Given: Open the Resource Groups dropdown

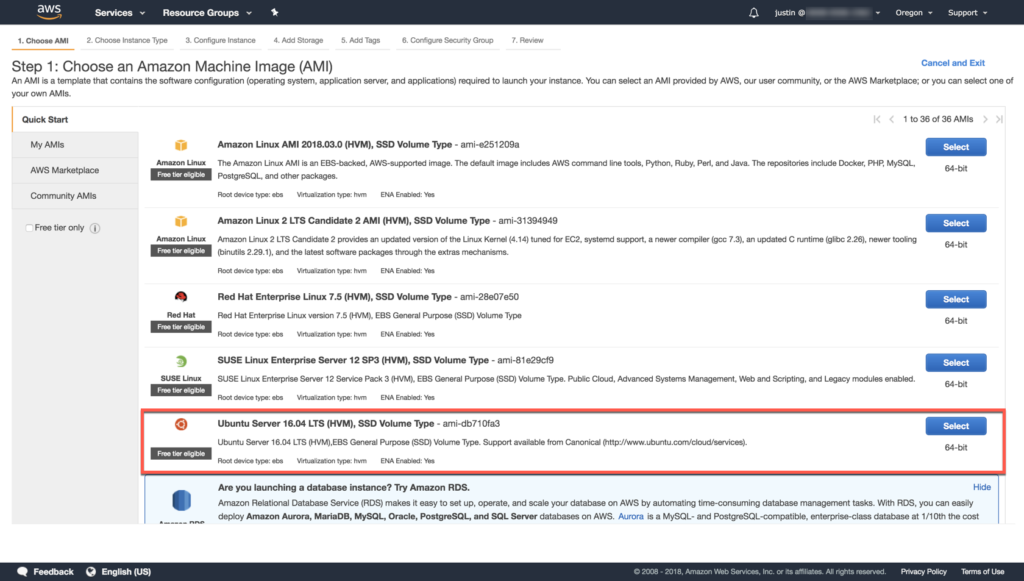Looking at the screenshot, I should (207, 12).
